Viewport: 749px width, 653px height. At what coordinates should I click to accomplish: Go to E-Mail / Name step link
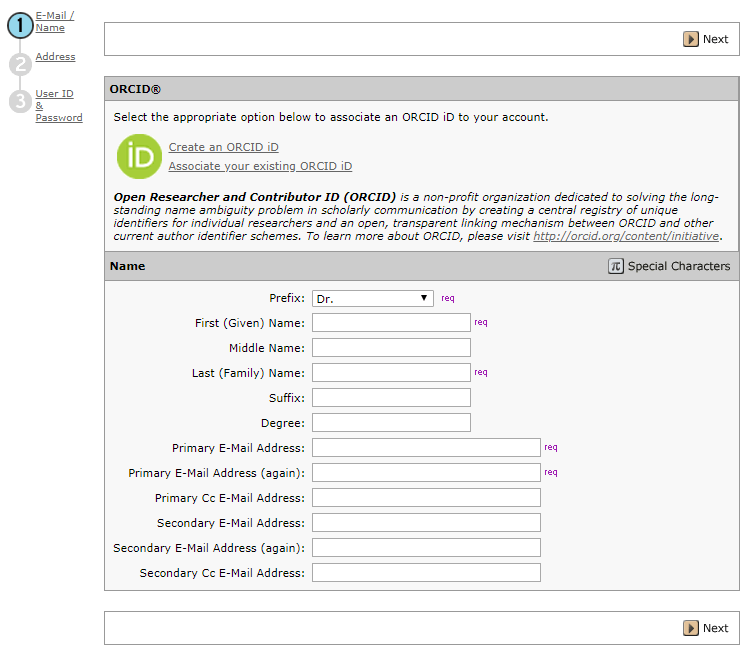pos(54,22)
